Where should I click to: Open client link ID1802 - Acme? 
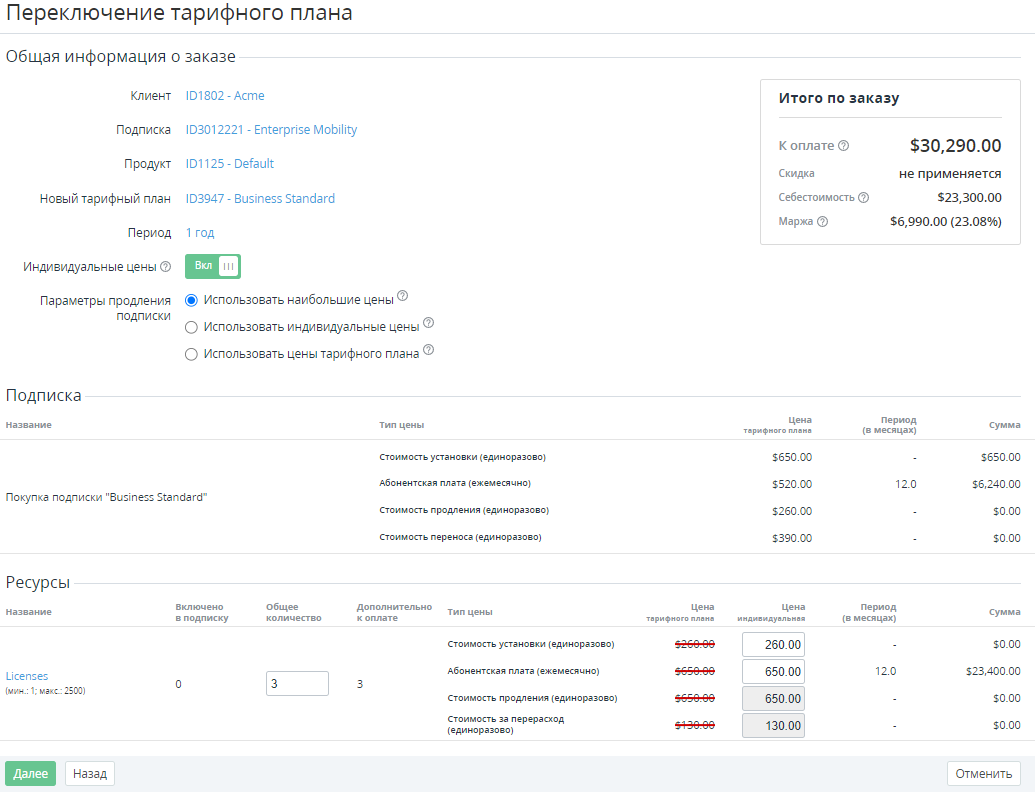click(x=225, y=96)
